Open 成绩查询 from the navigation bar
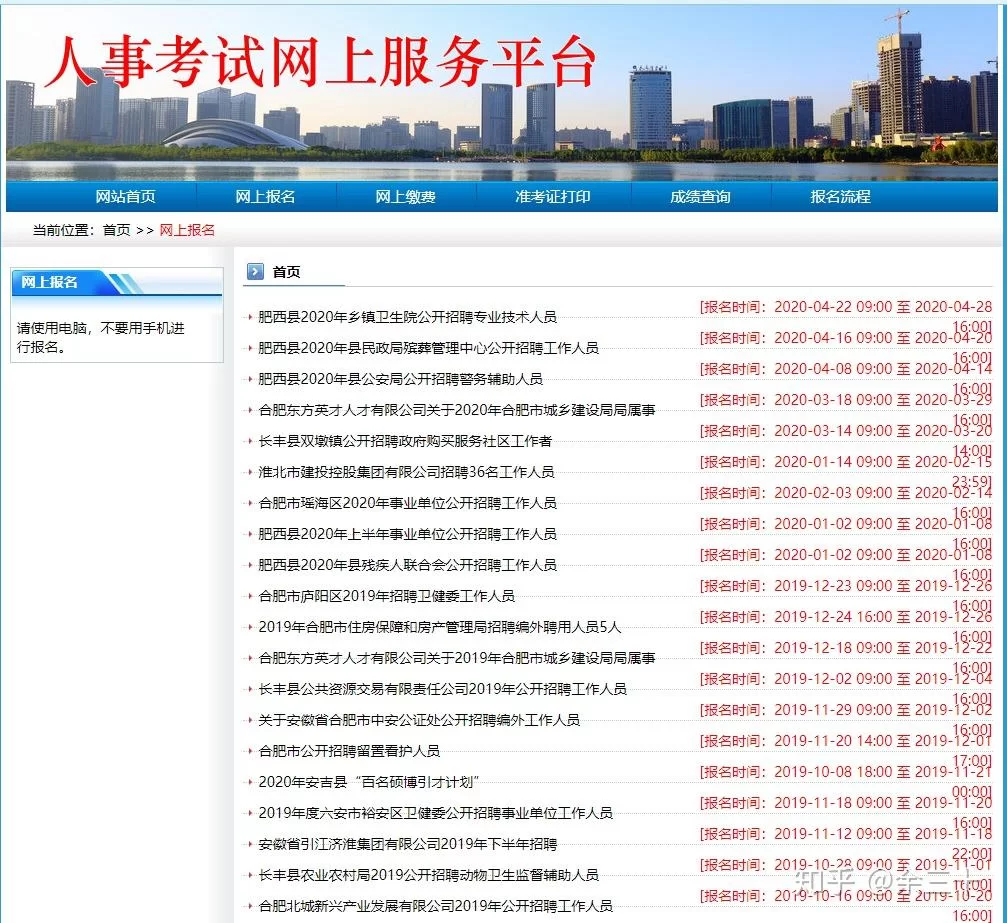Screen dimensions: 1007x923 [702, 196]
